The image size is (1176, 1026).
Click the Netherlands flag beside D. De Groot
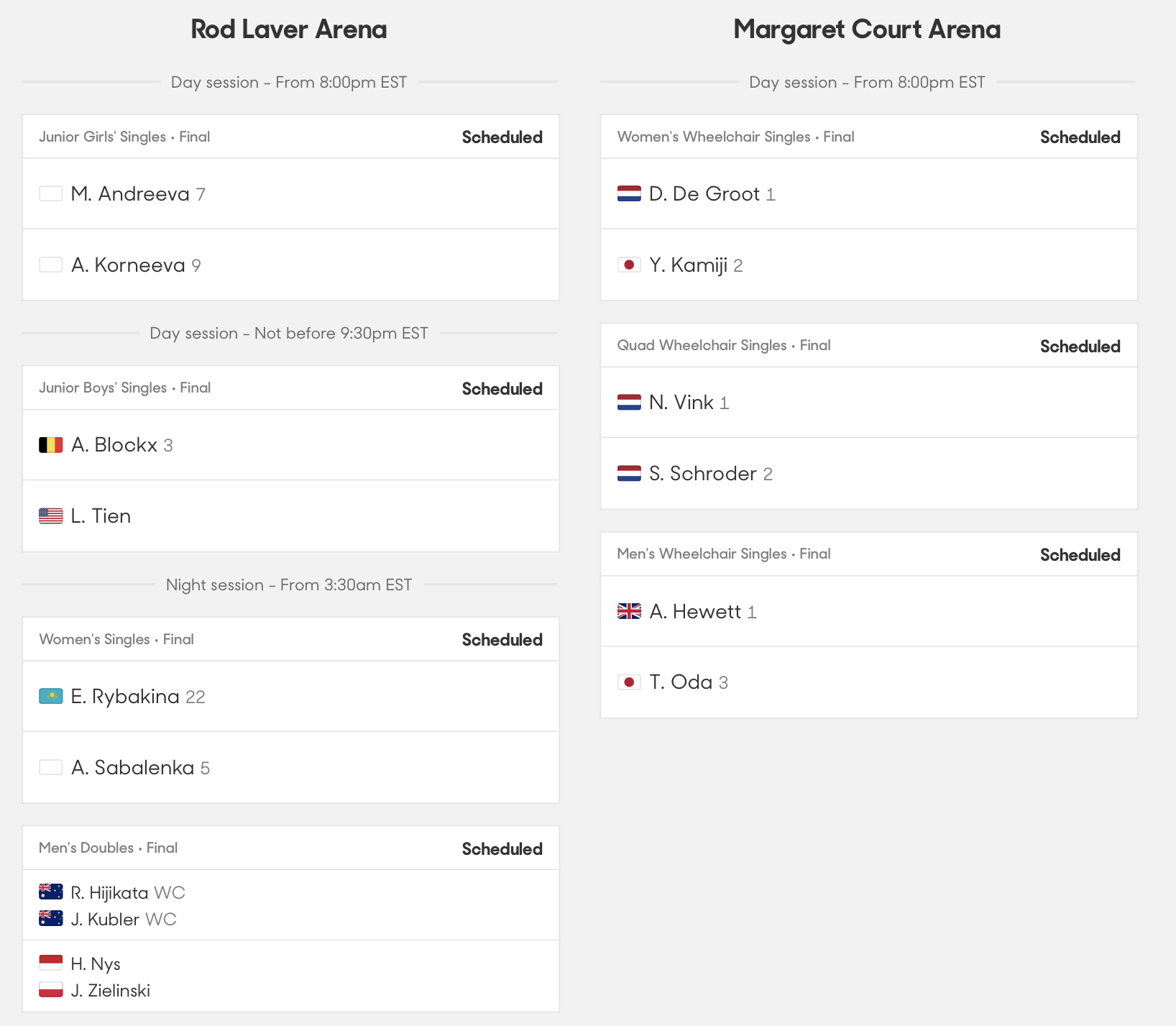[629, 194]
